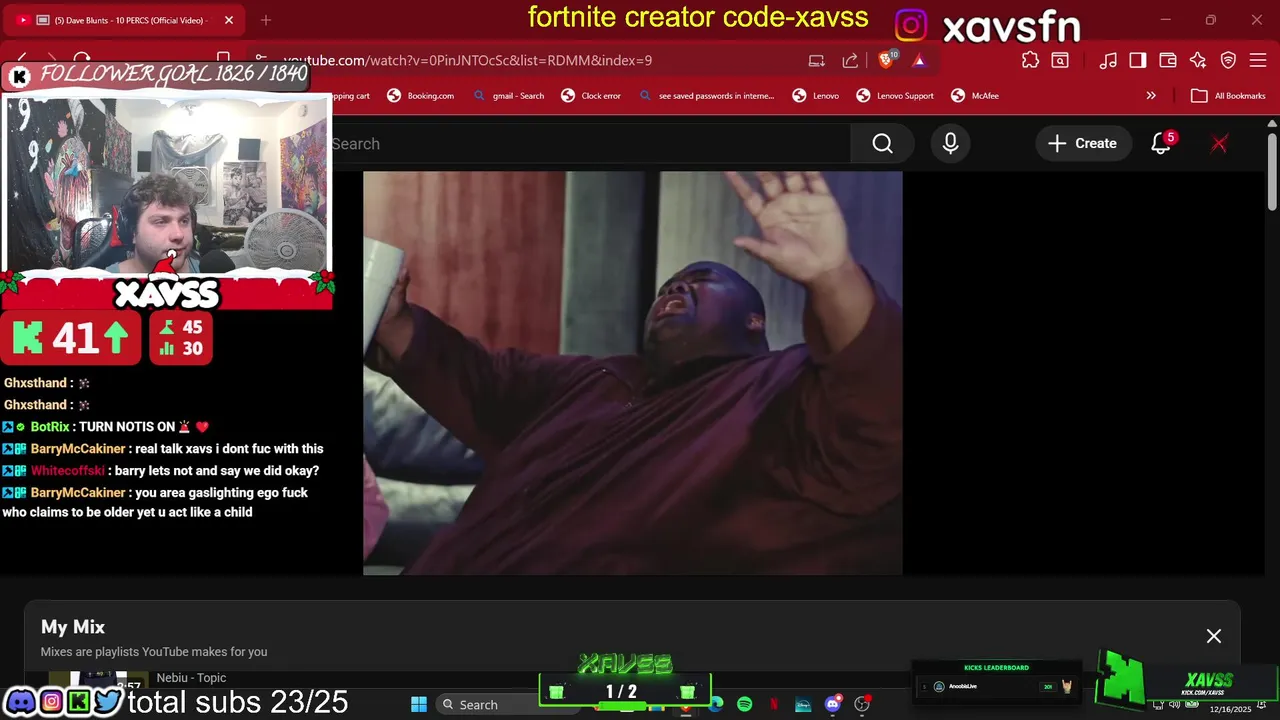Open the All Bookmarks folder

(1229, 96)
